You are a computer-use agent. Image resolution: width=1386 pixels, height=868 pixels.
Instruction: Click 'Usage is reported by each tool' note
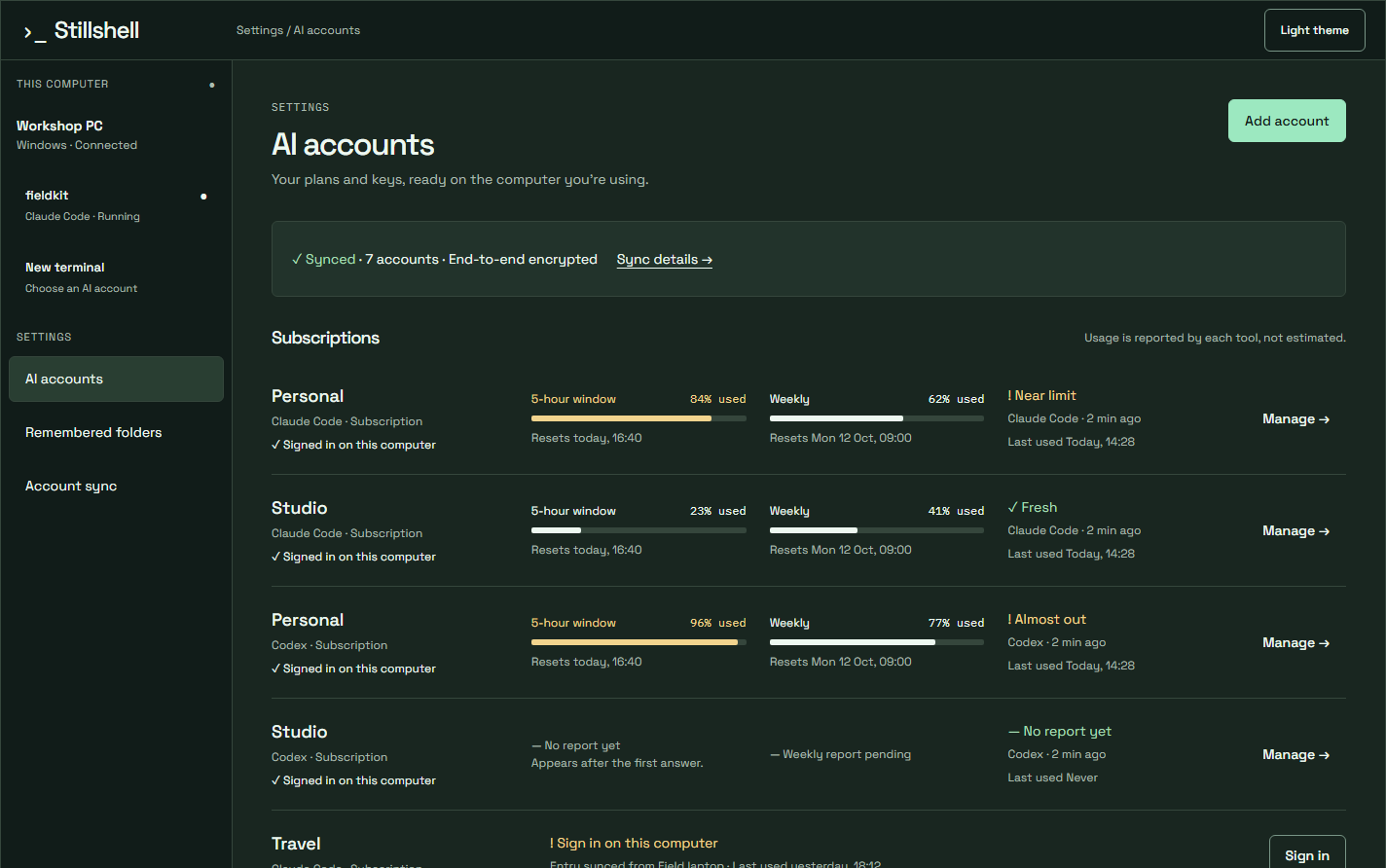point(1215,338)
